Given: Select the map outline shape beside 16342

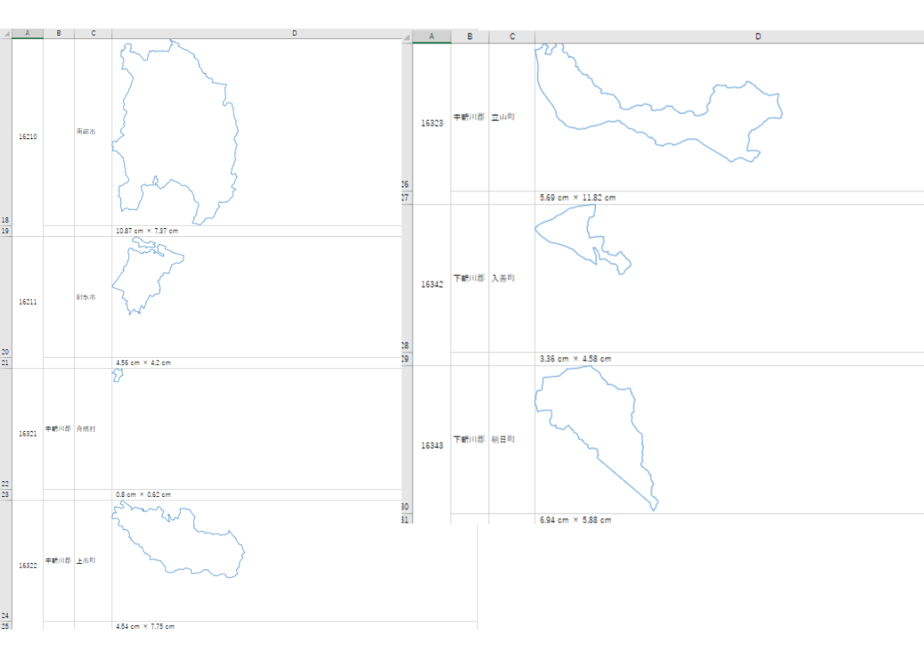Looking at the screenshot, I should [583, 240].
